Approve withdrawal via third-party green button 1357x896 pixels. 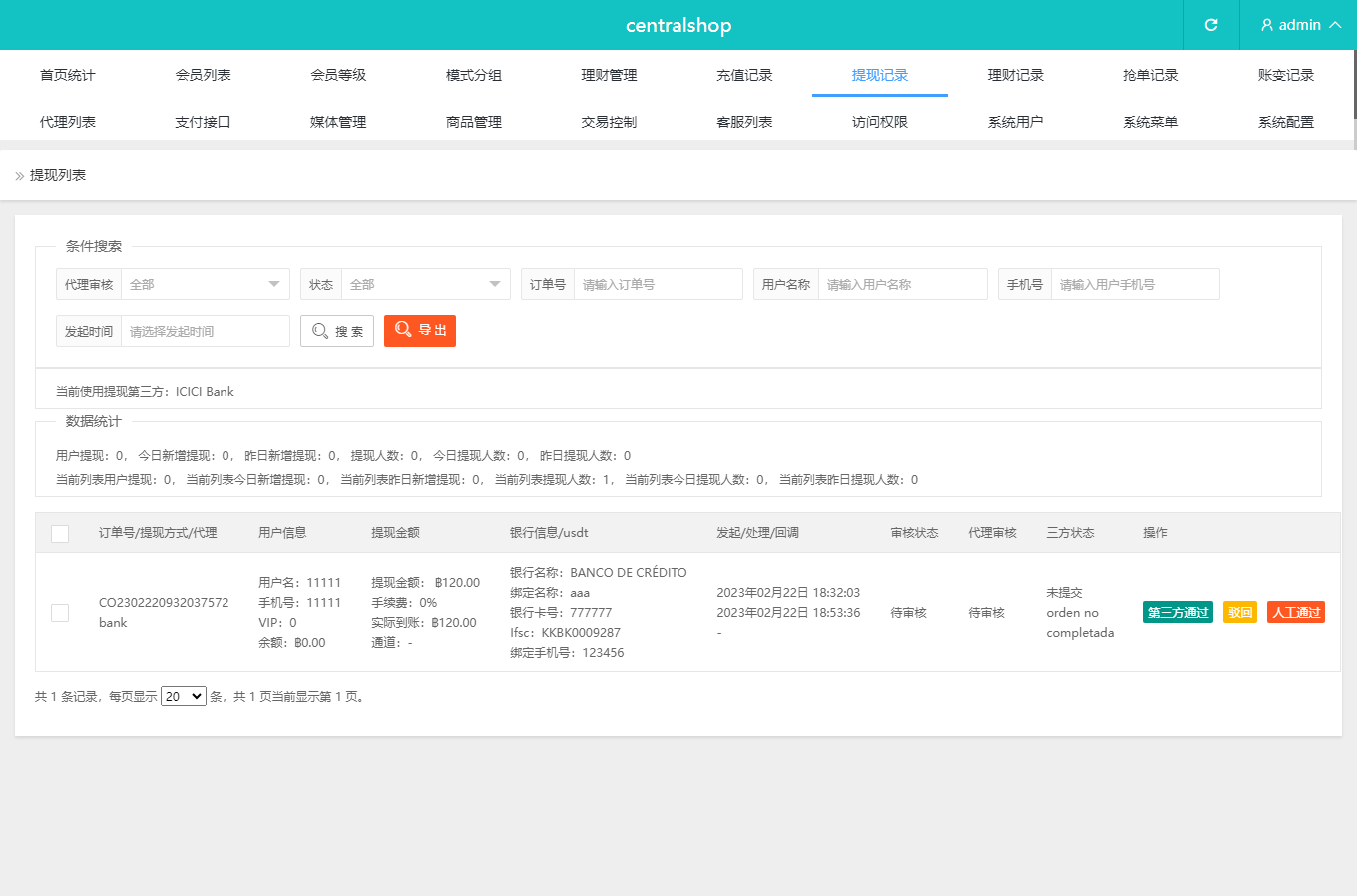tap(1177, 613)
